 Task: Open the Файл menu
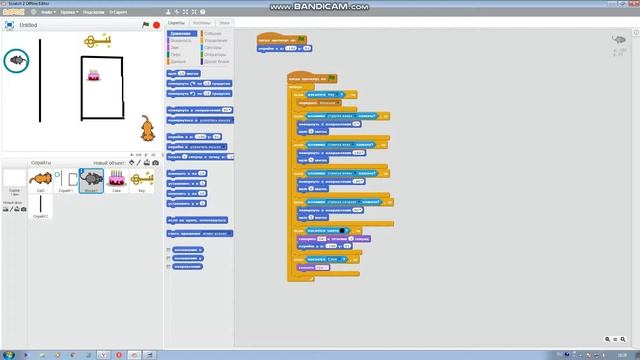pyautogui.click(x=48, y=12)
